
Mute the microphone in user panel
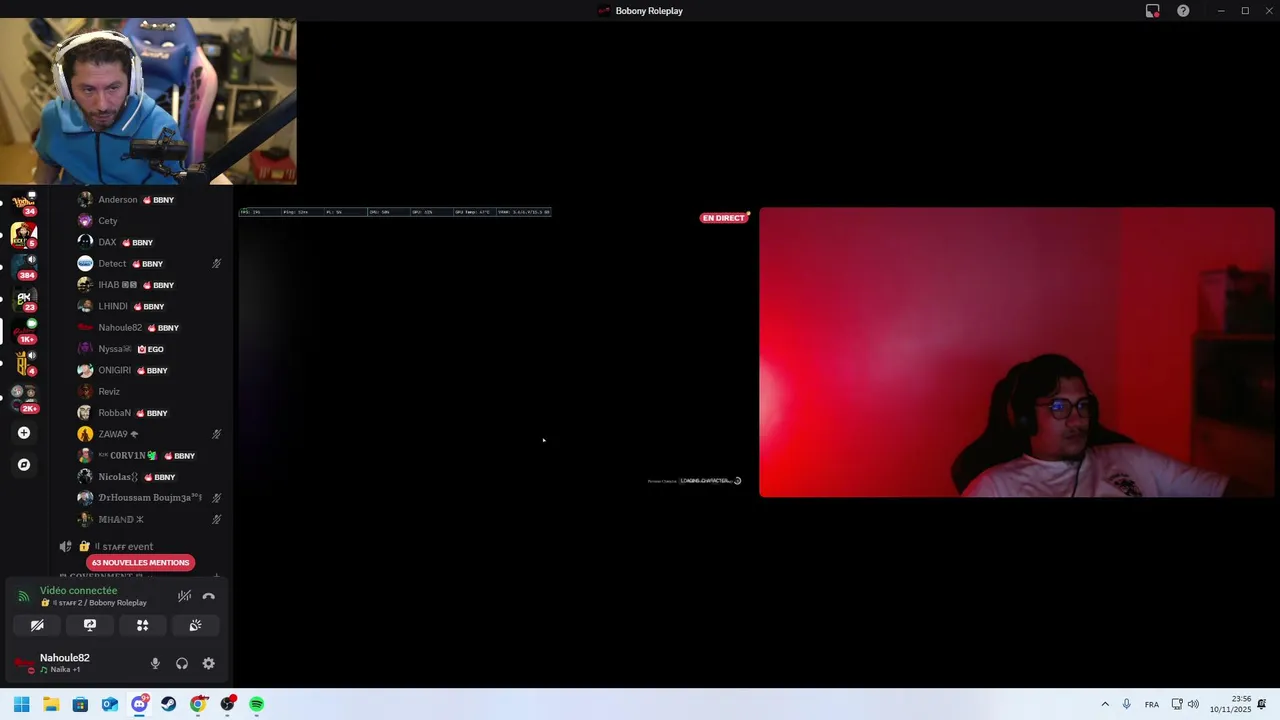[155, 663]
